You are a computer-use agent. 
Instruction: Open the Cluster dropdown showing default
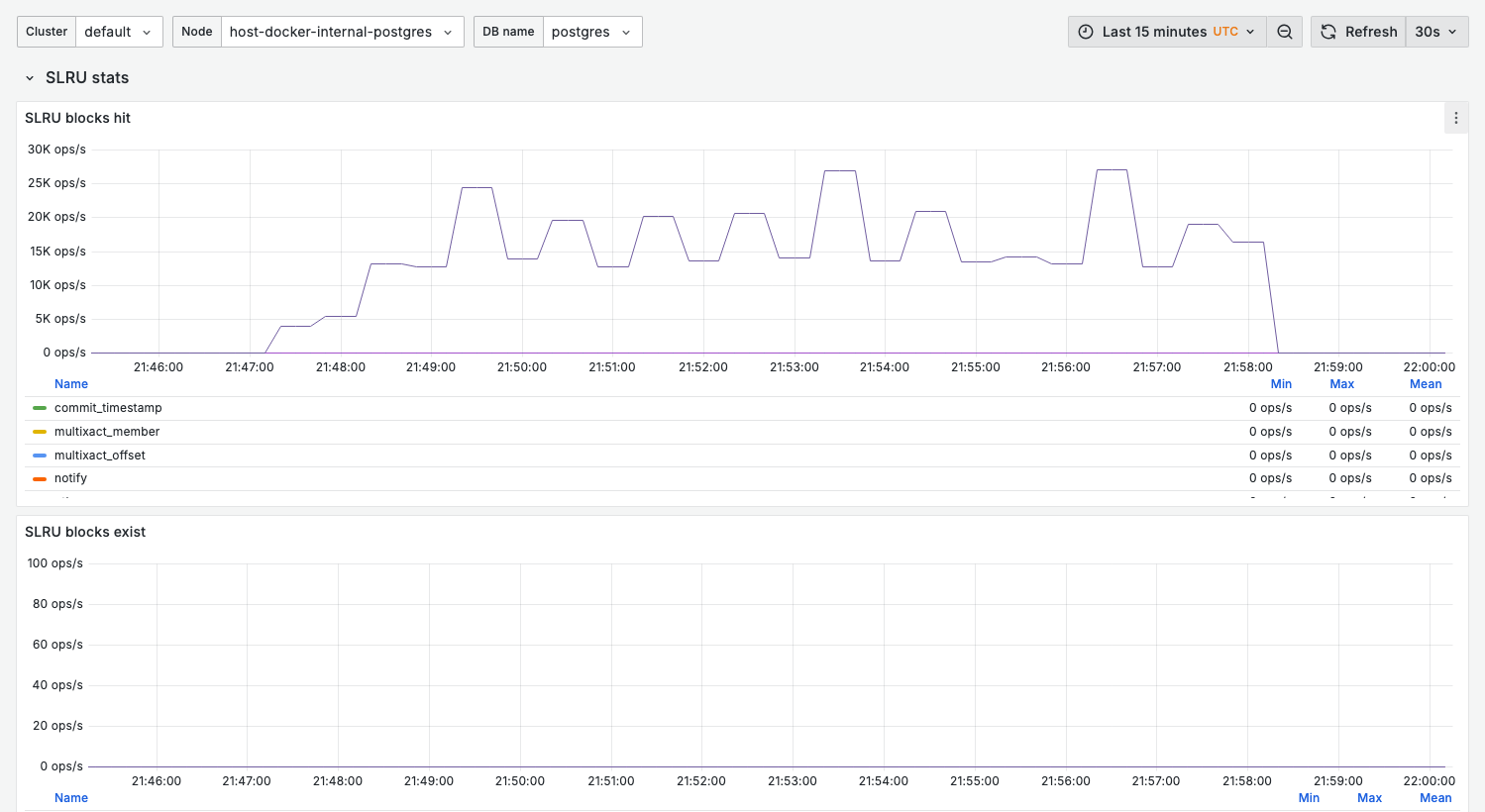pos(119,31)
